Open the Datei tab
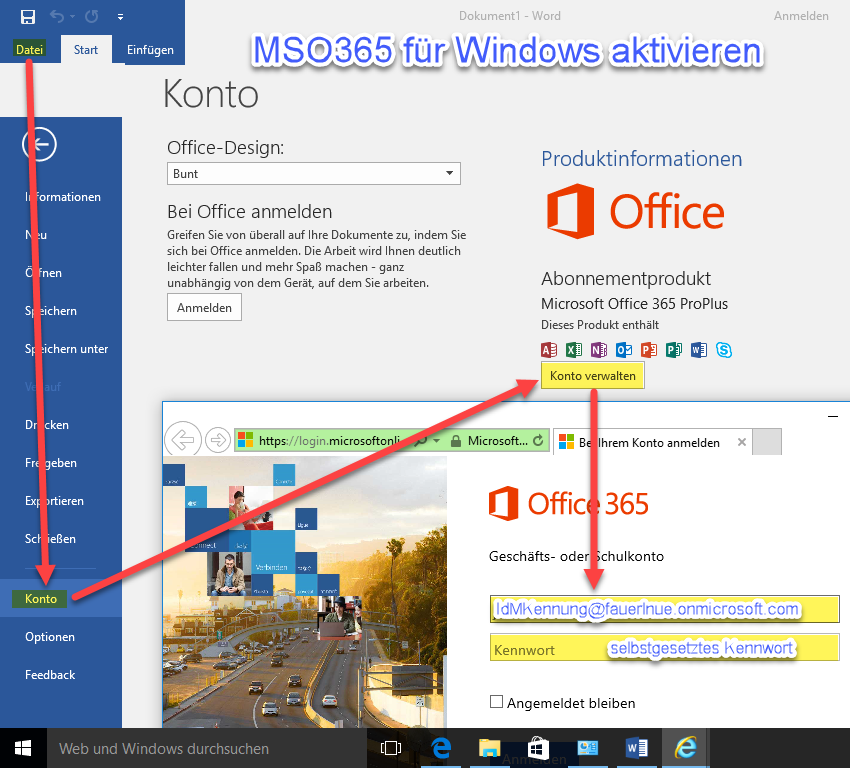850x768 pixels. coord(29,49)
